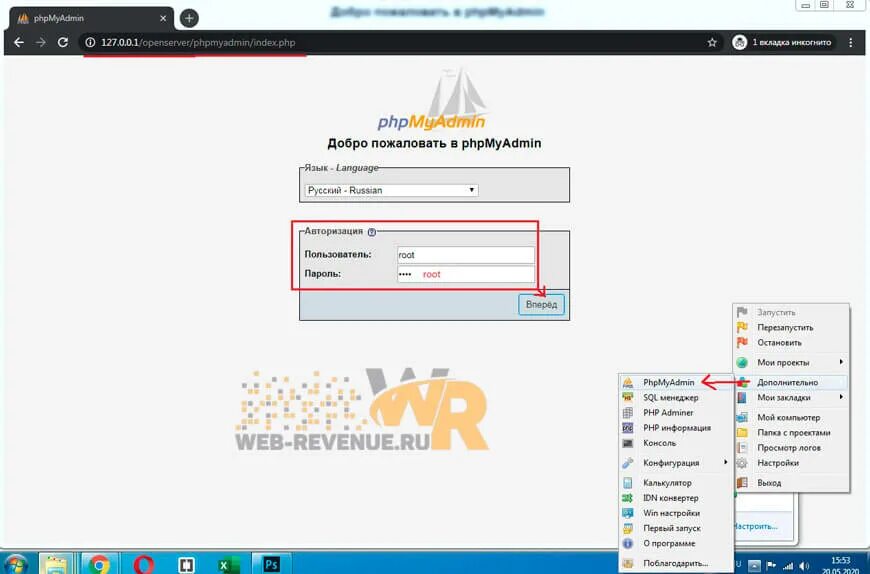Open the Chrome three-dot menu

point(851,42)
